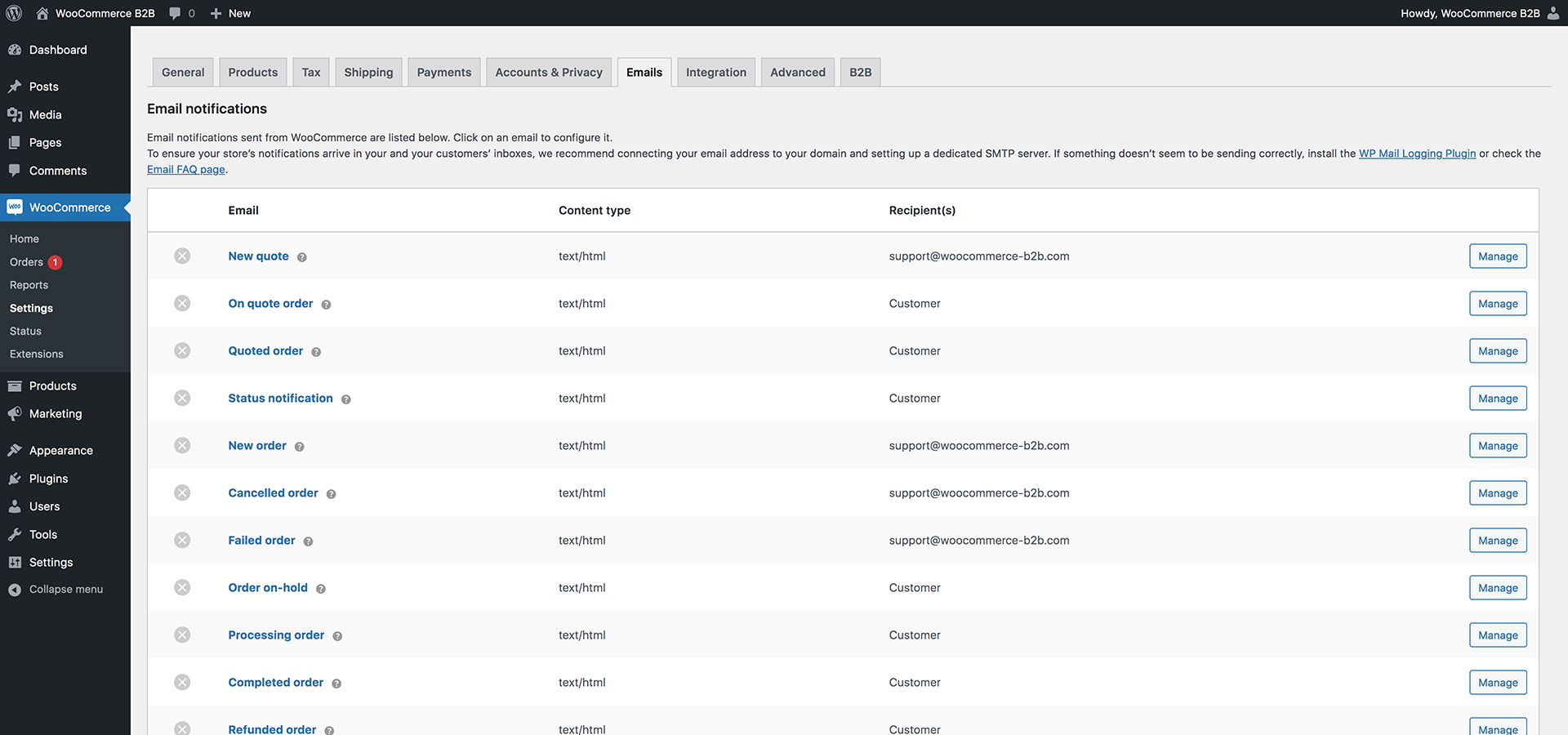Open the Accounts & Privacy tab

(549, 73)
